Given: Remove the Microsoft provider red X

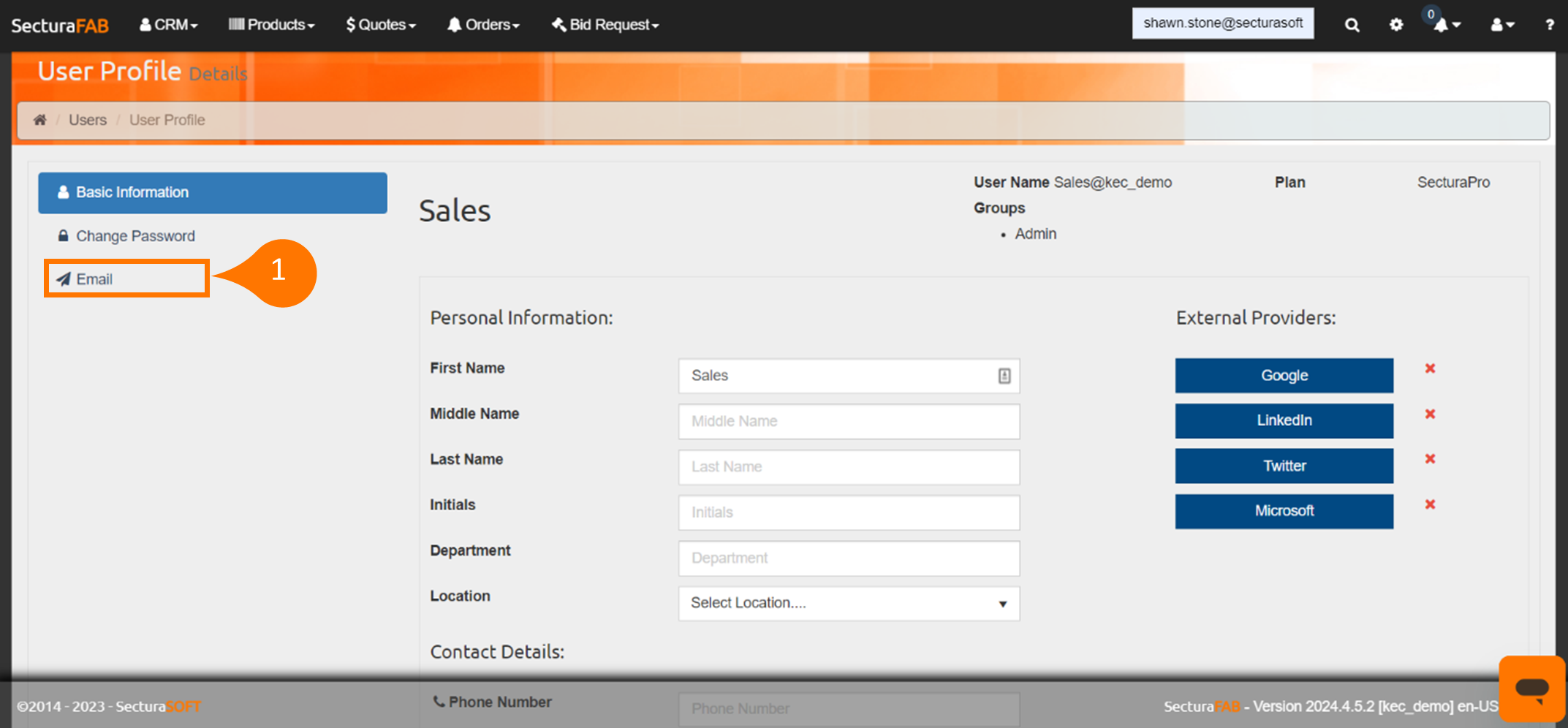Looking at the screenshot, I should click(1430, 504).
